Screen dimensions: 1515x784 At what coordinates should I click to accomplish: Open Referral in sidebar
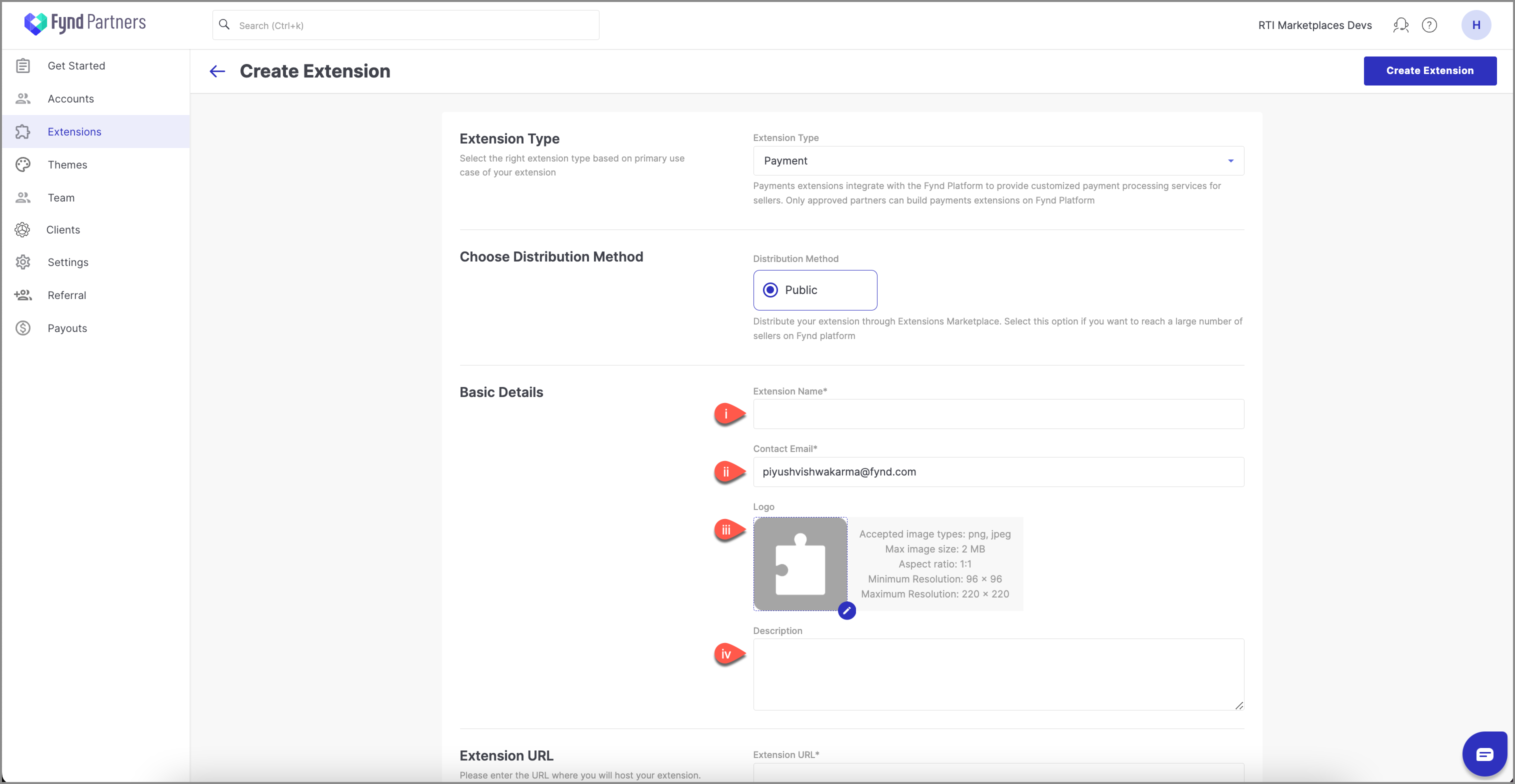[95, 295]
